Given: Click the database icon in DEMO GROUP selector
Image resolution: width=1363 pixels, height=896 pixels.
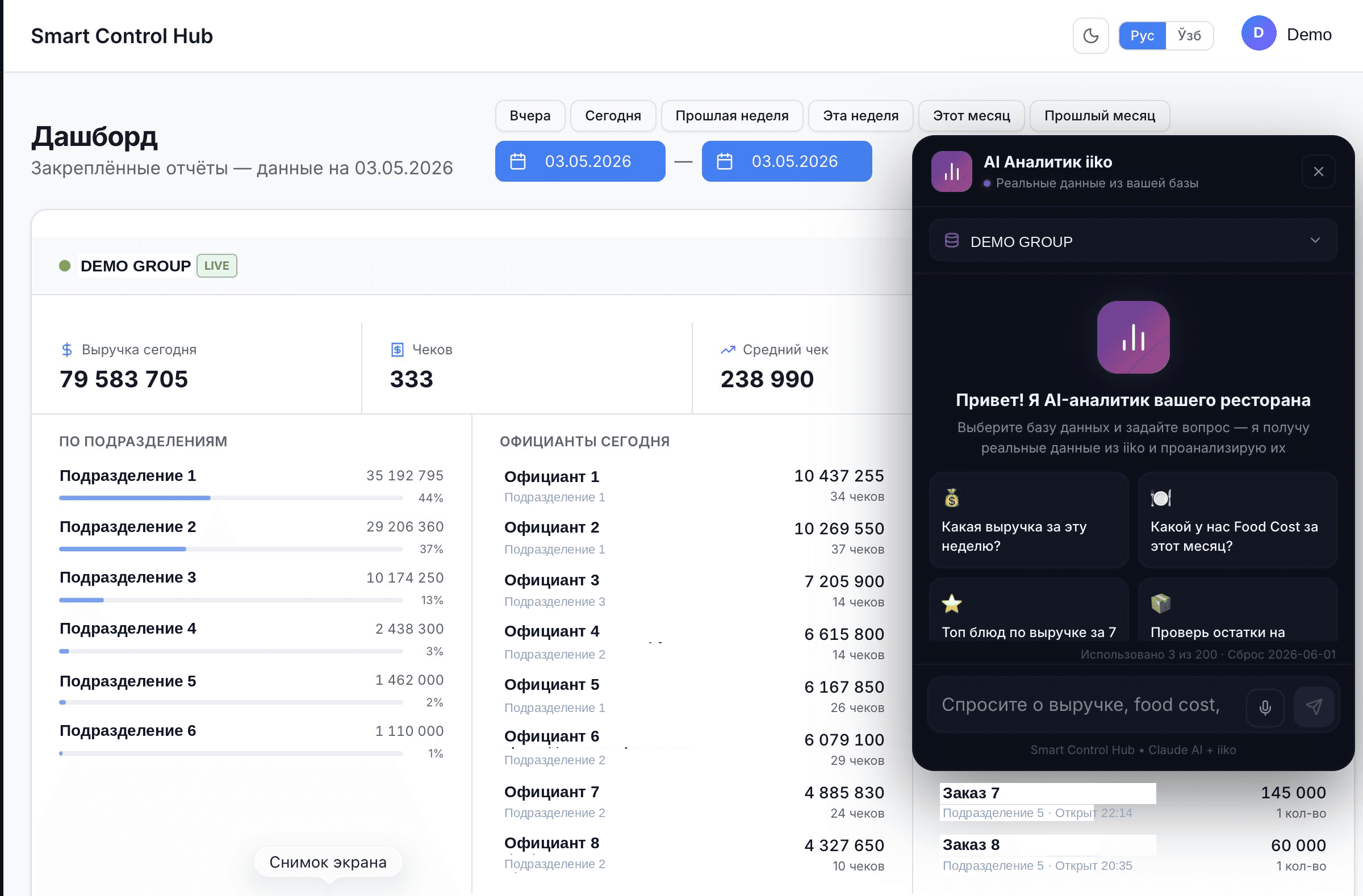Looking at the screenshot, I should pyautogui.click(x=951, y=240).
